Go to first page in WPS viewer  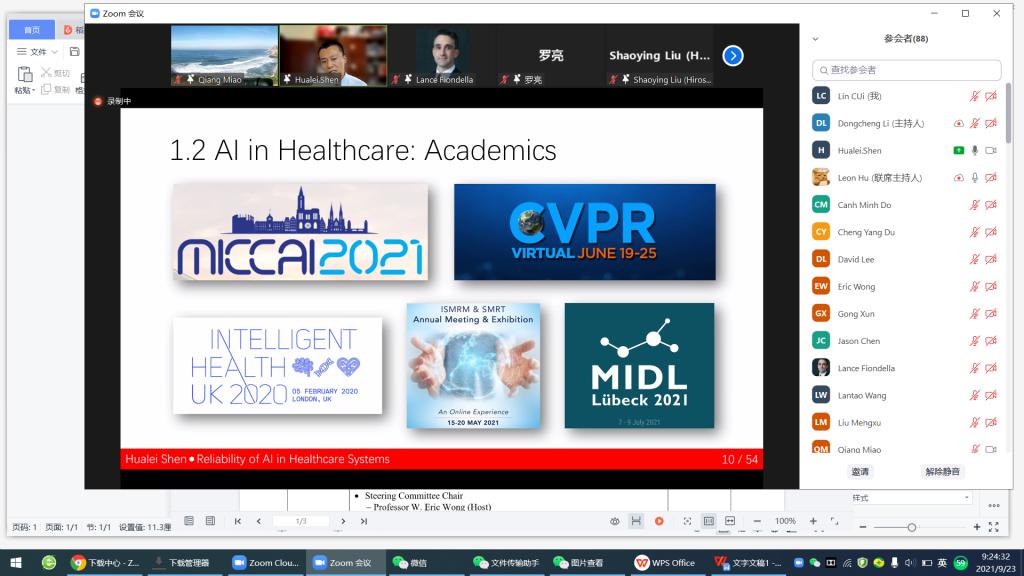pos(238,521)
